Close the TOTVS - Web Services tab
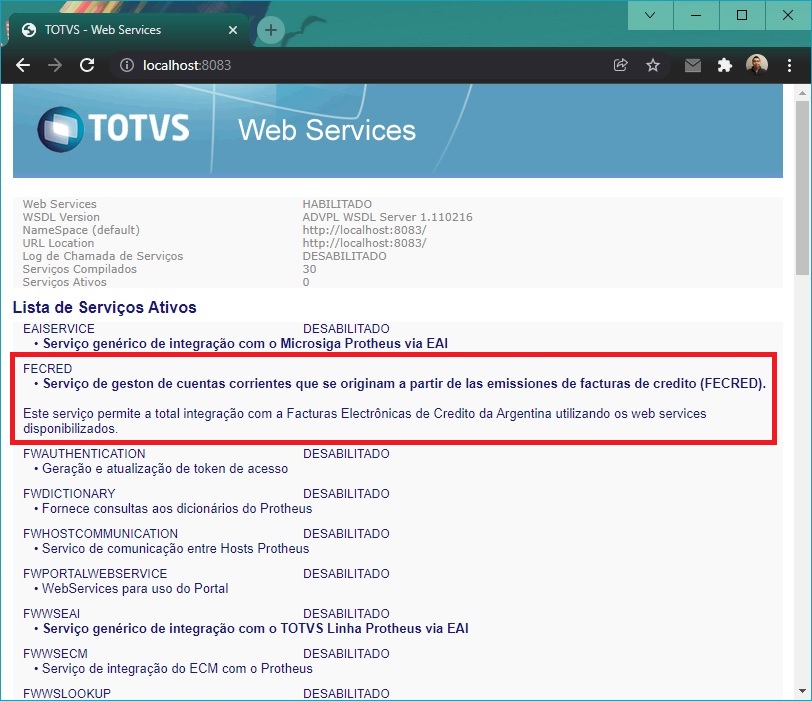This screenshot has width=812, height=701. coord(233,30)
